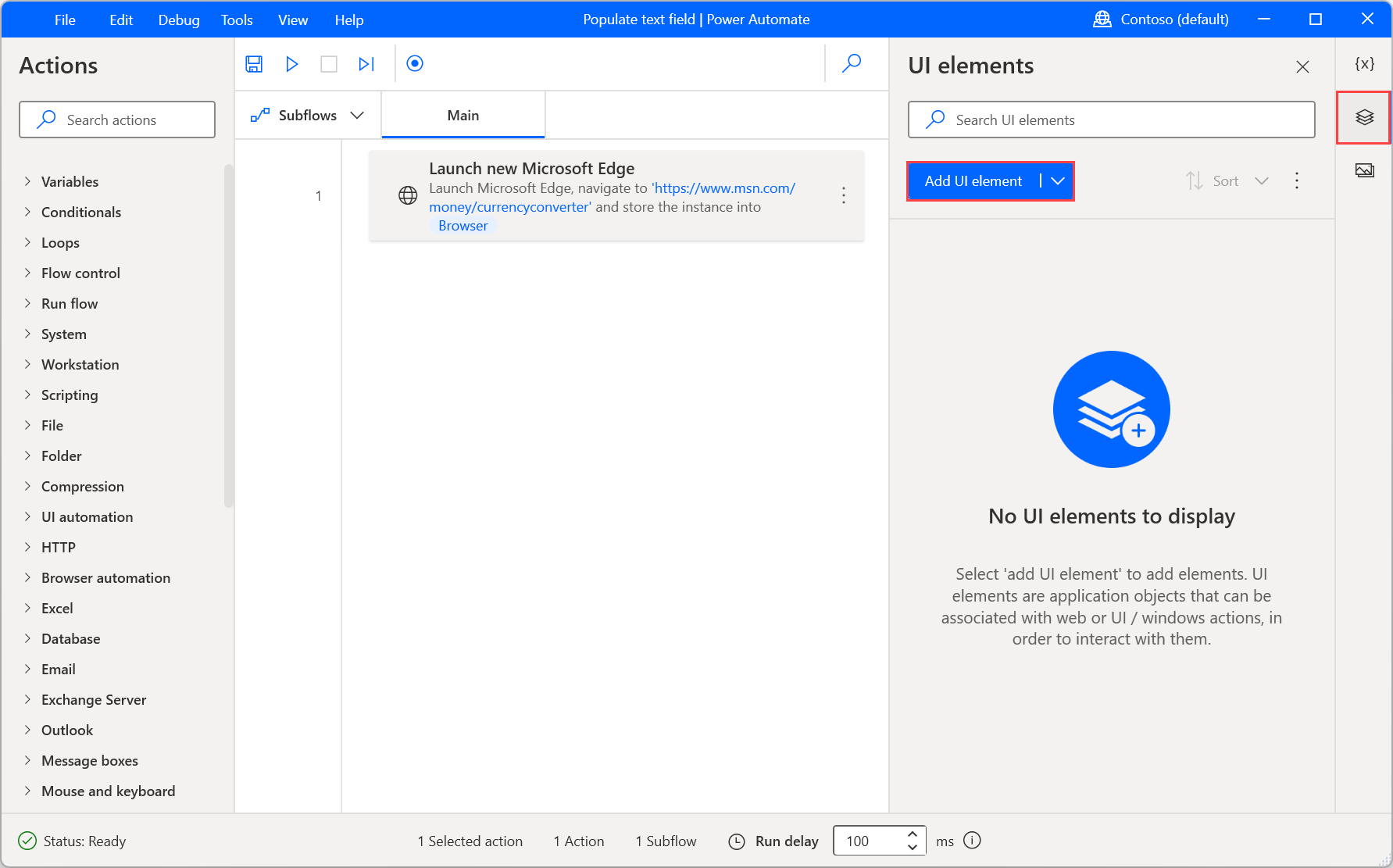Open more options in the UI elements pane
The height and width of the screenshot is (868, 1393).
tap(1297, 180)
